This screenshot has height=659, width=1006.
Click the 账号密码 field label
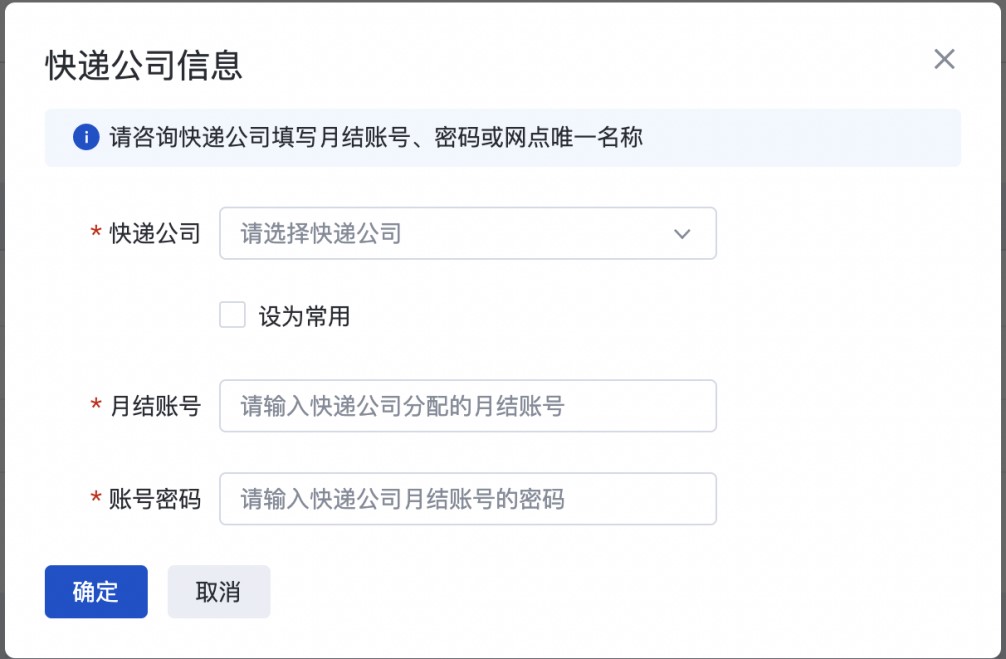(x=155, y=499)
